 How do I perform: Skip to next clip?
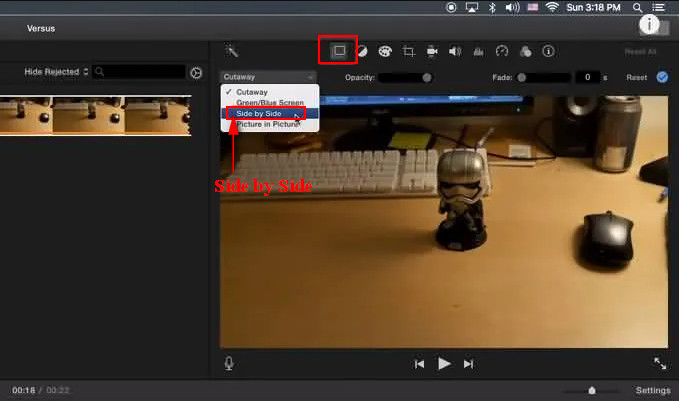coord(468,364)
